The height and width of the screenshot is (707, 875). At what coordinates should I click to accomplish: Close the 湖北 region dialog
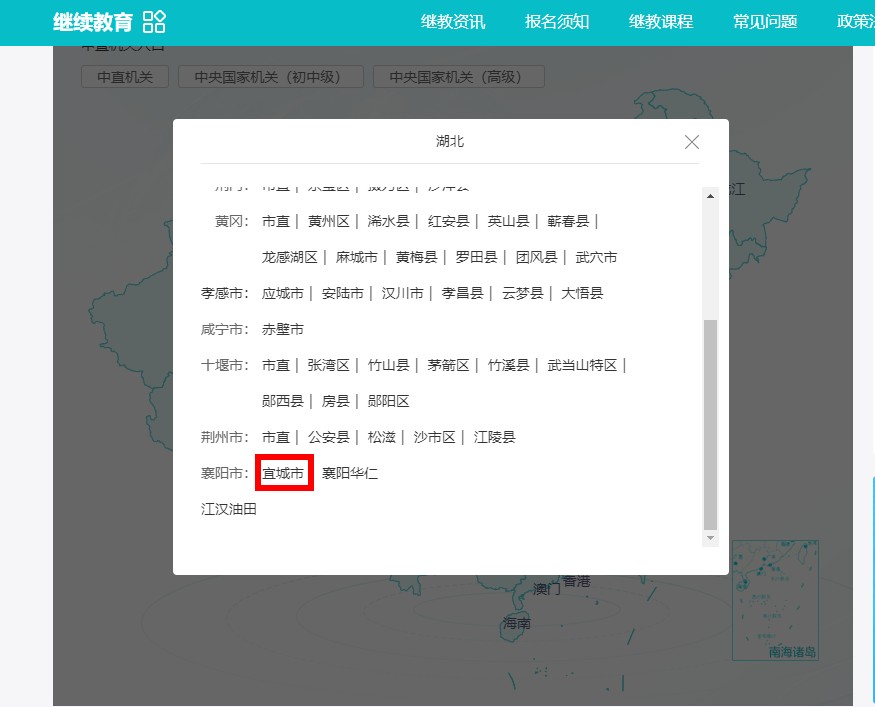[x=691, y=142]
